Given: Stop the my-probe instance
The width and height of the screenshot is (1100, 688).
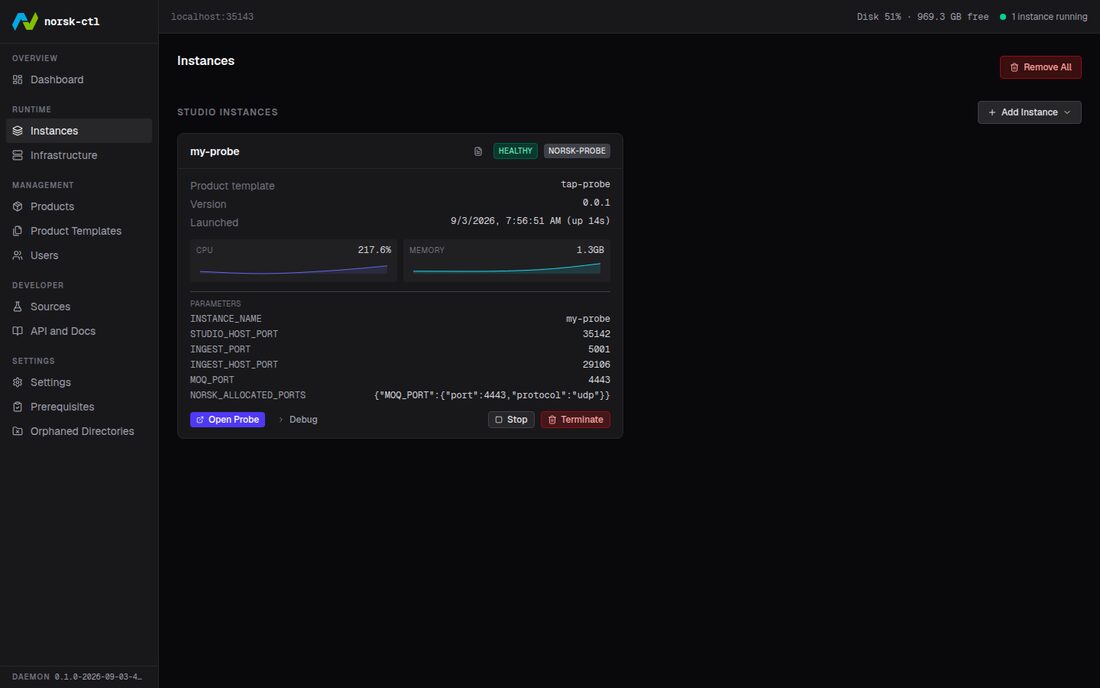Looking at the screenshot, I should [x=511, y=420].
